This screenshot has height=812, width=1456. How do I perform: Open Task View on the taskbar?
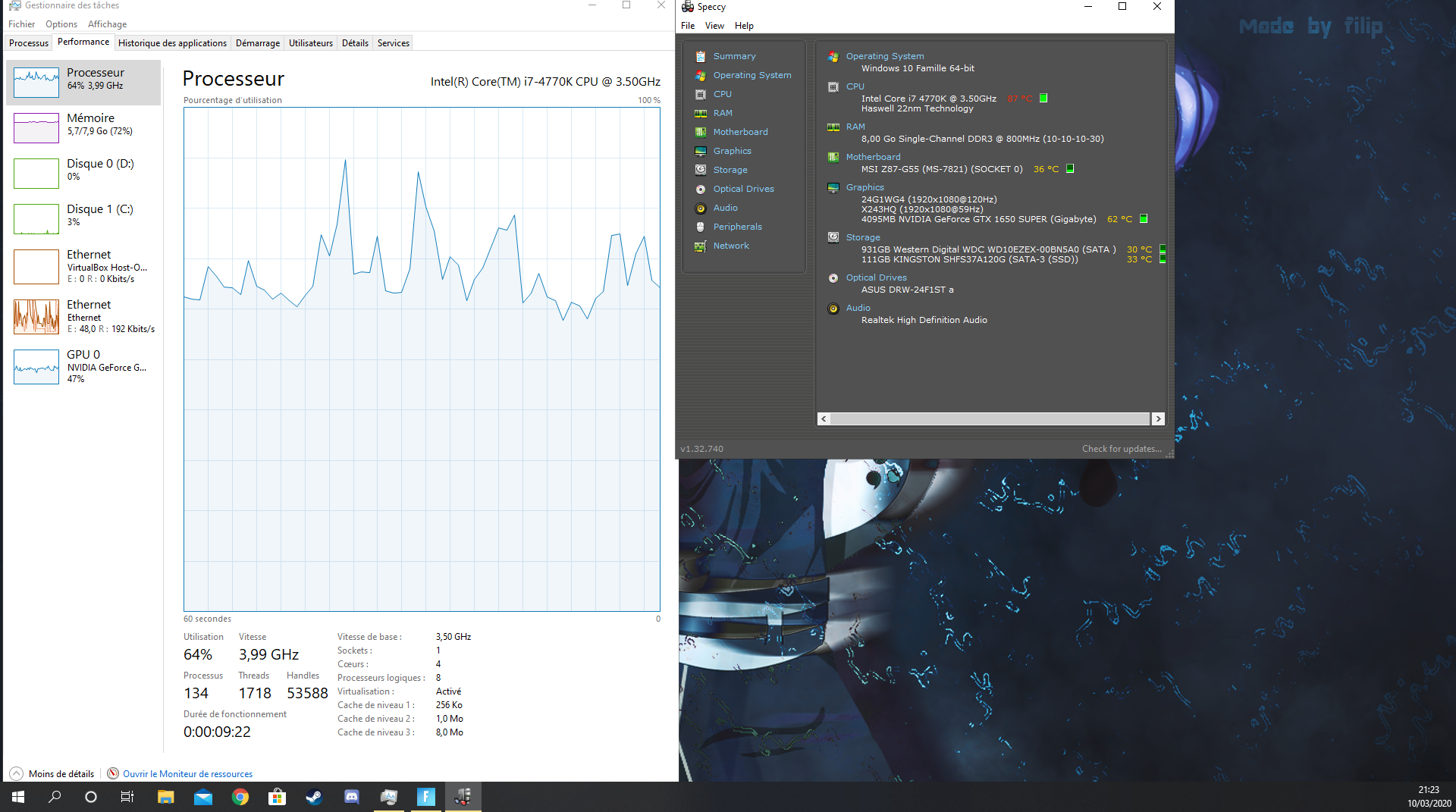tap(127, 797)
